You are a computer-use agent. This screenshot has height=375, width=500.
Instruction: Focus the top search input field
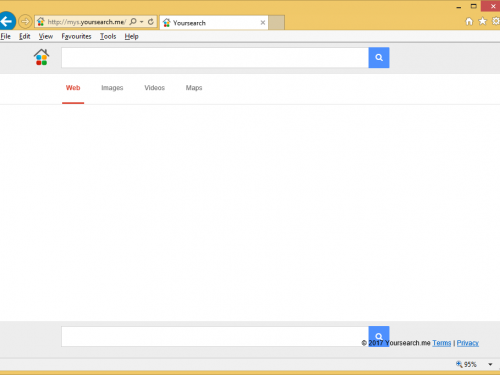pos(215,58)
